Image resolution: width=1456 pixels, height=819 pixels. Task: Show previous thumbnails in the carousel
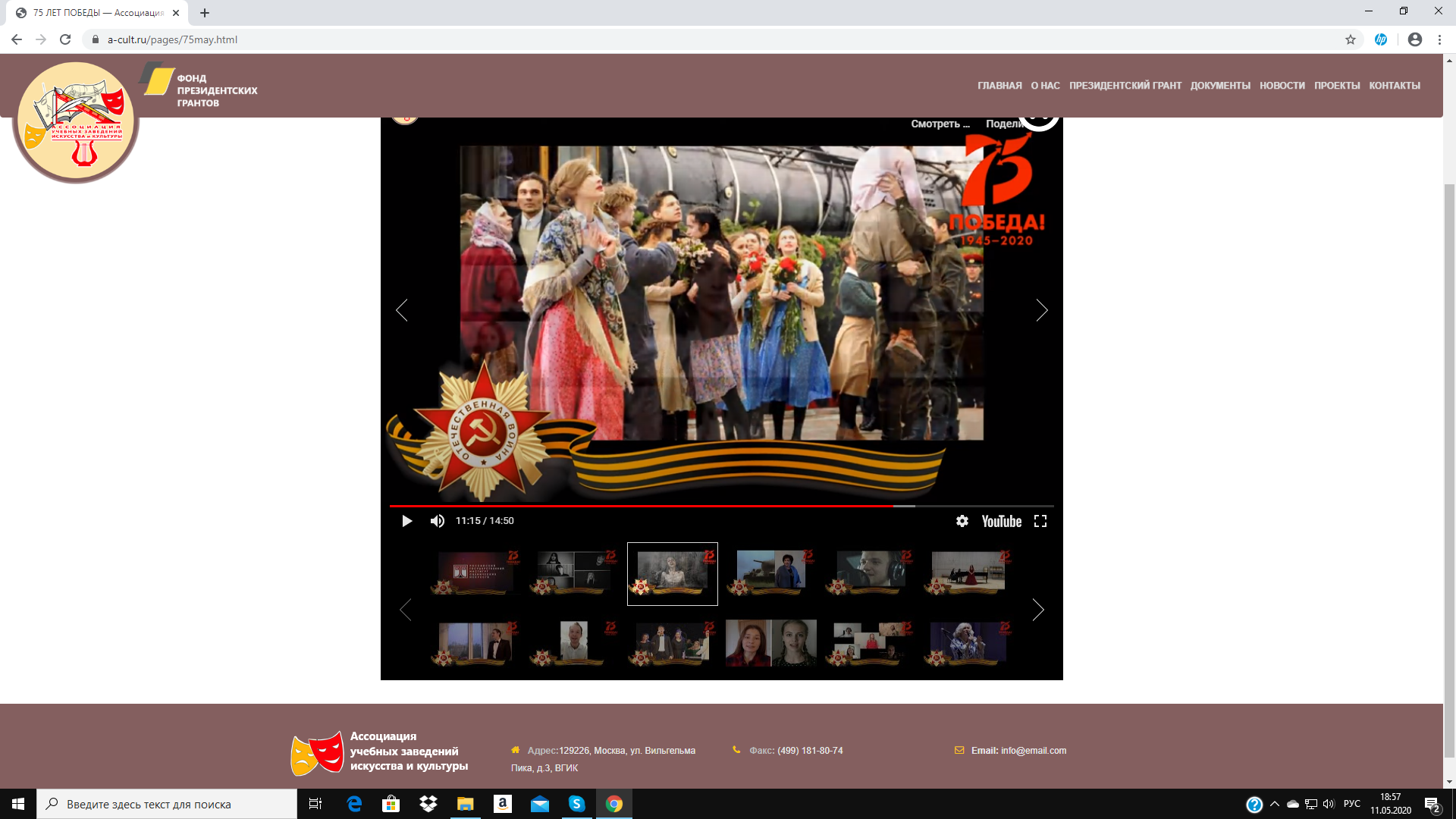(406, 610)
